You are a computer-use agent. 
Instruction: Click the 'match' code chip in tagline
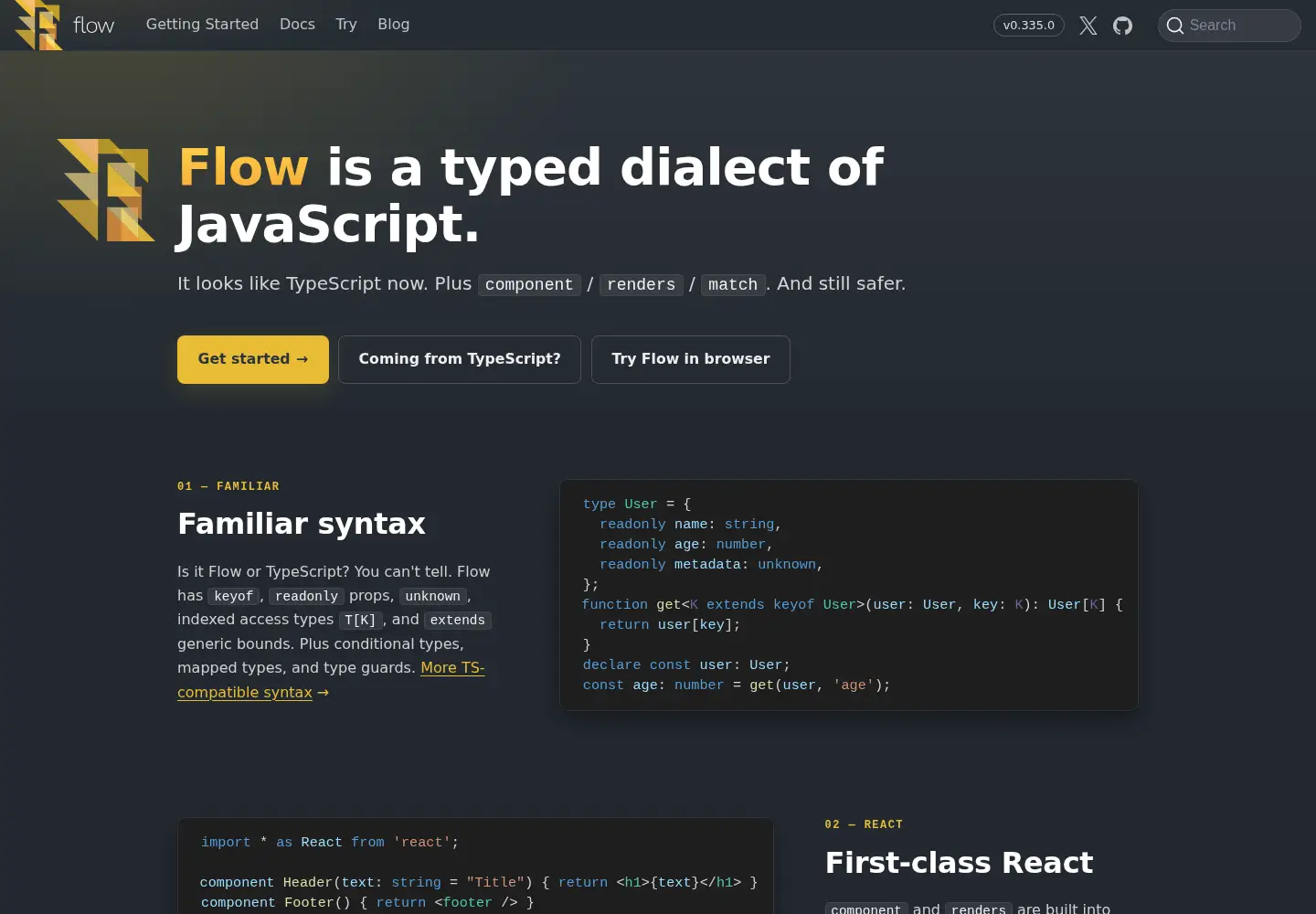click(733, 284)
